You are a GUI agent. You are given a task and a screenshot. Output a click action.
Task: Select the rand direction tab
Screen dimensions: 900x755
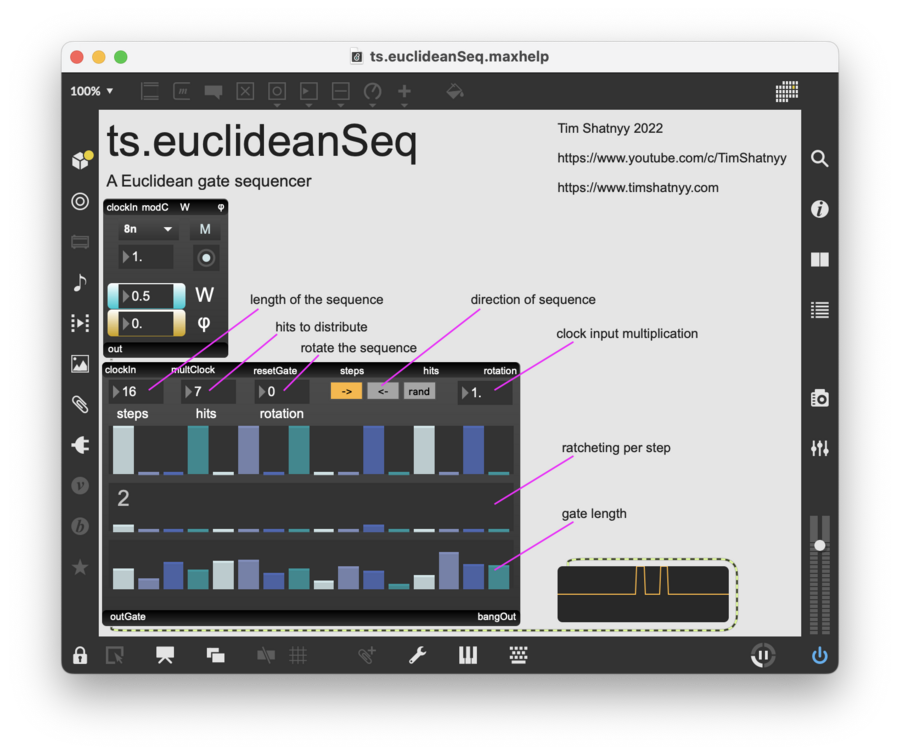[419, 392]
